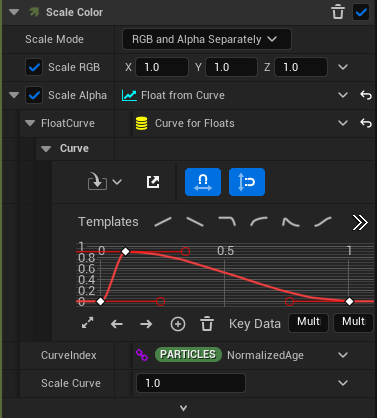Toggle horizontal zoom-to-fit curve button
Screen dimensions: 377x418
203,182
